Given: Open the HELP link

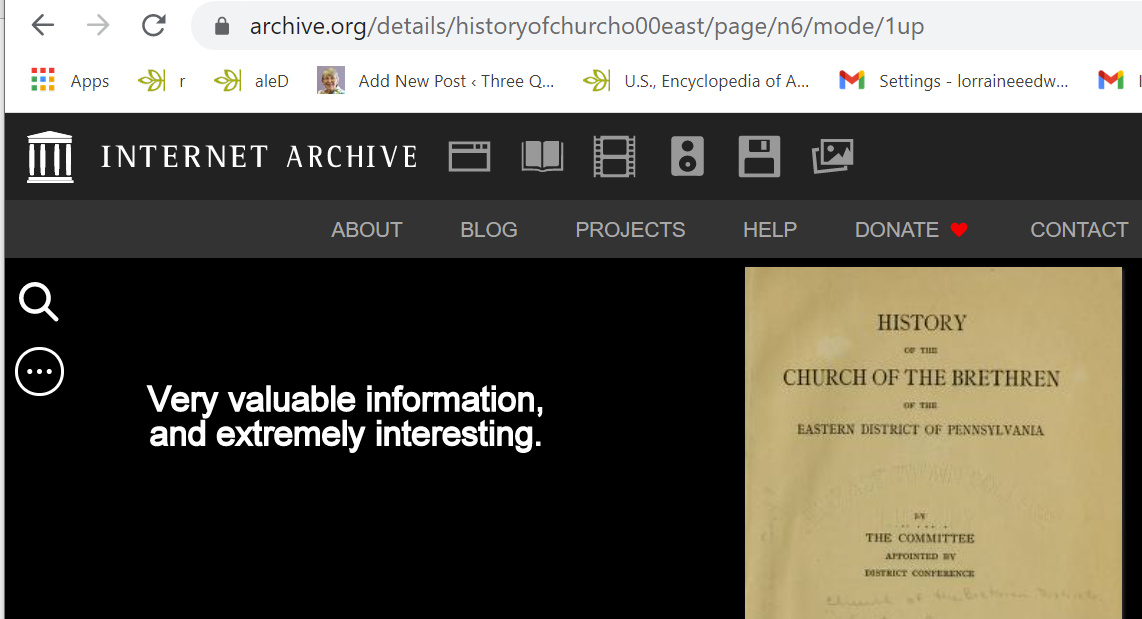Looking at the screenshot, I should 769,230.
